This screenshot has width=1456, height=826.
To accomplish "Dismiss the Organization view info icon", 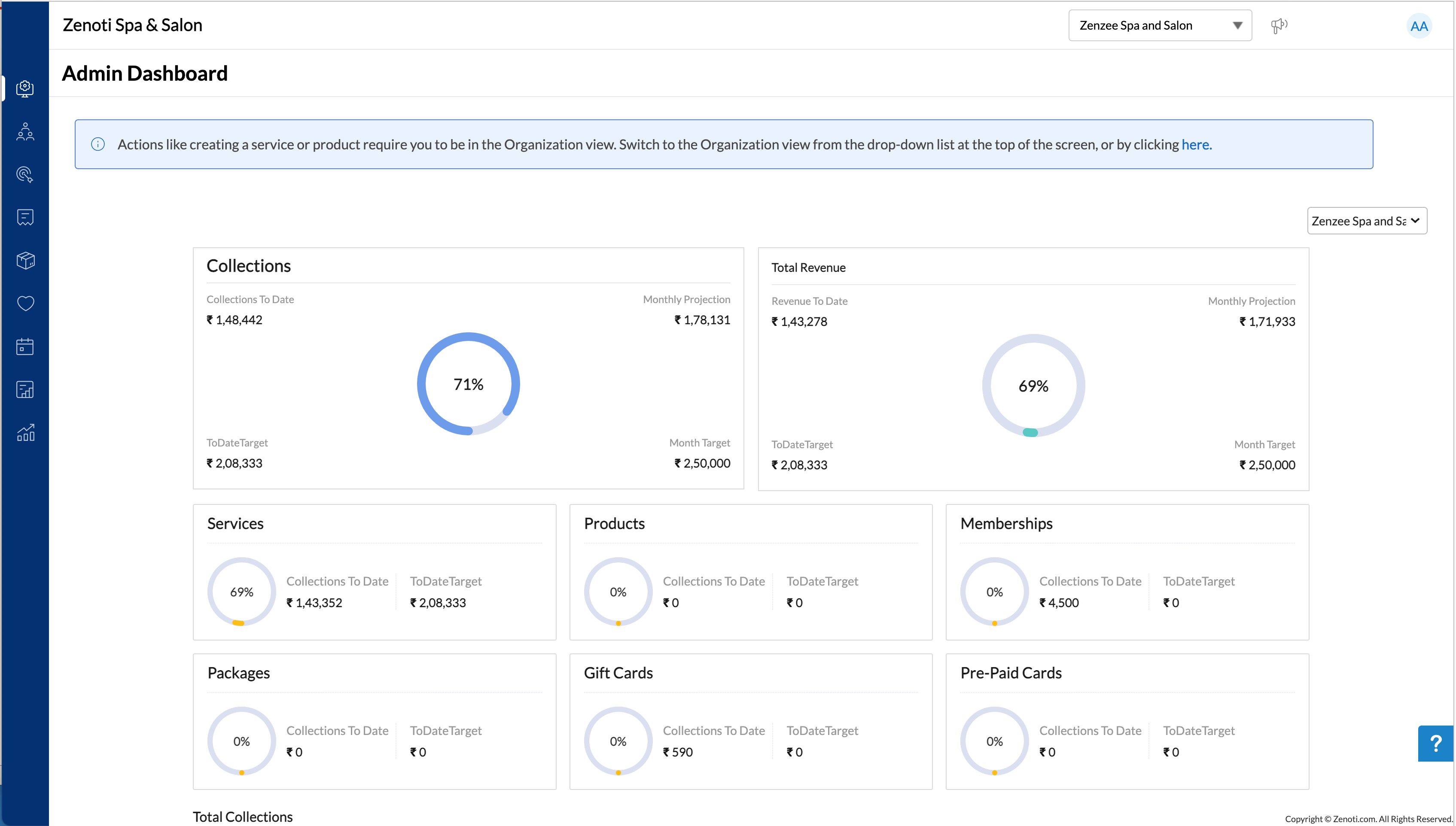I will (x=98, y=144).
